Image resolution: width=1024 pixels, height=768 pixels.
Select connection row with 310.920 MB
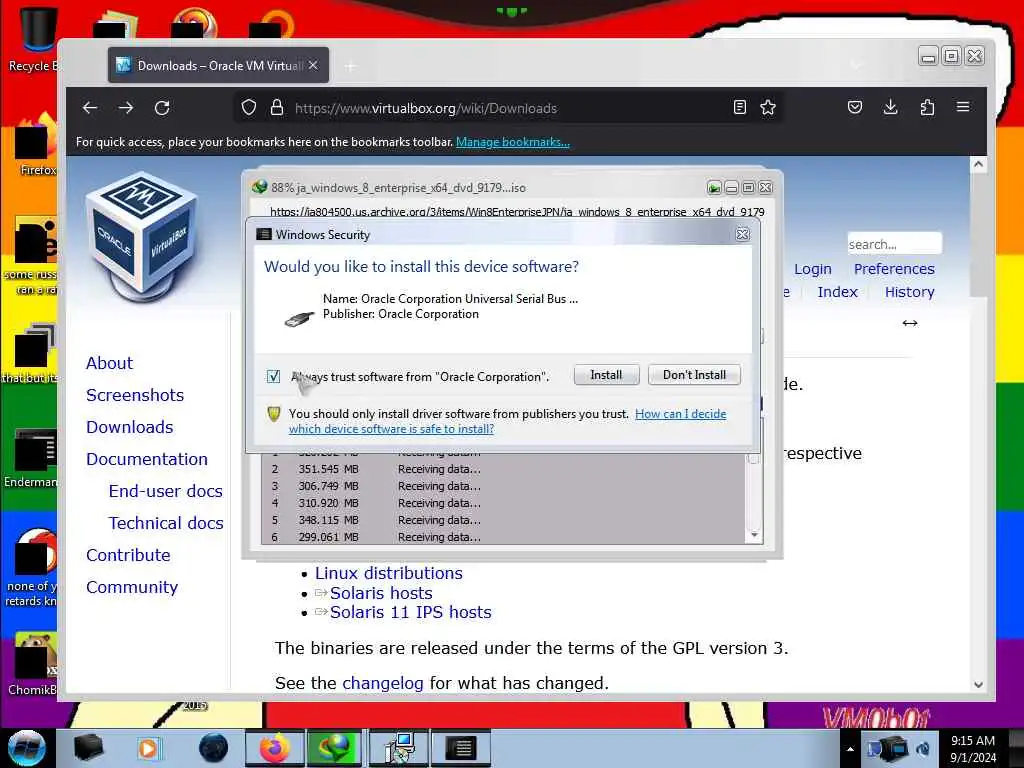point(502,503)
